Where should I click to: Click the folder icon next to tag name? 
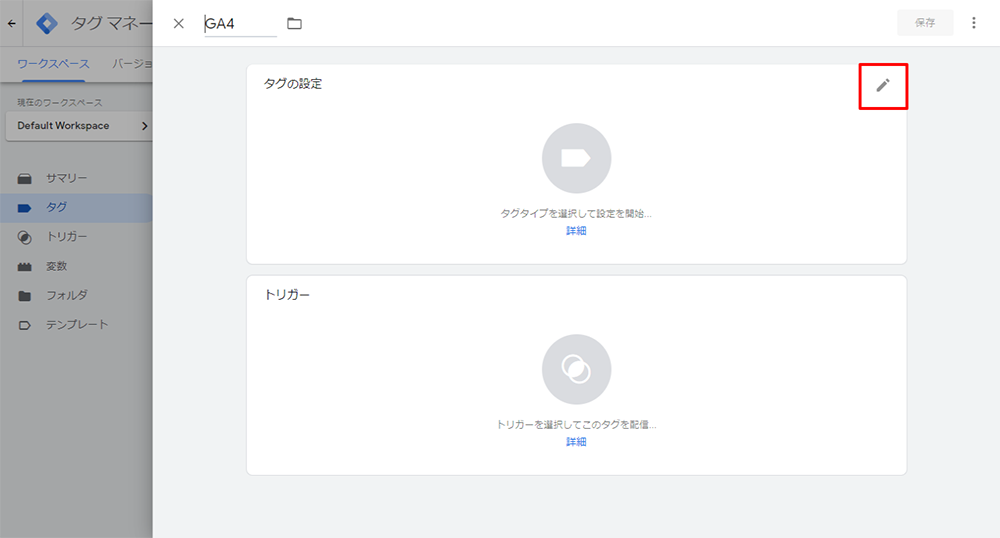pos(294,23)
